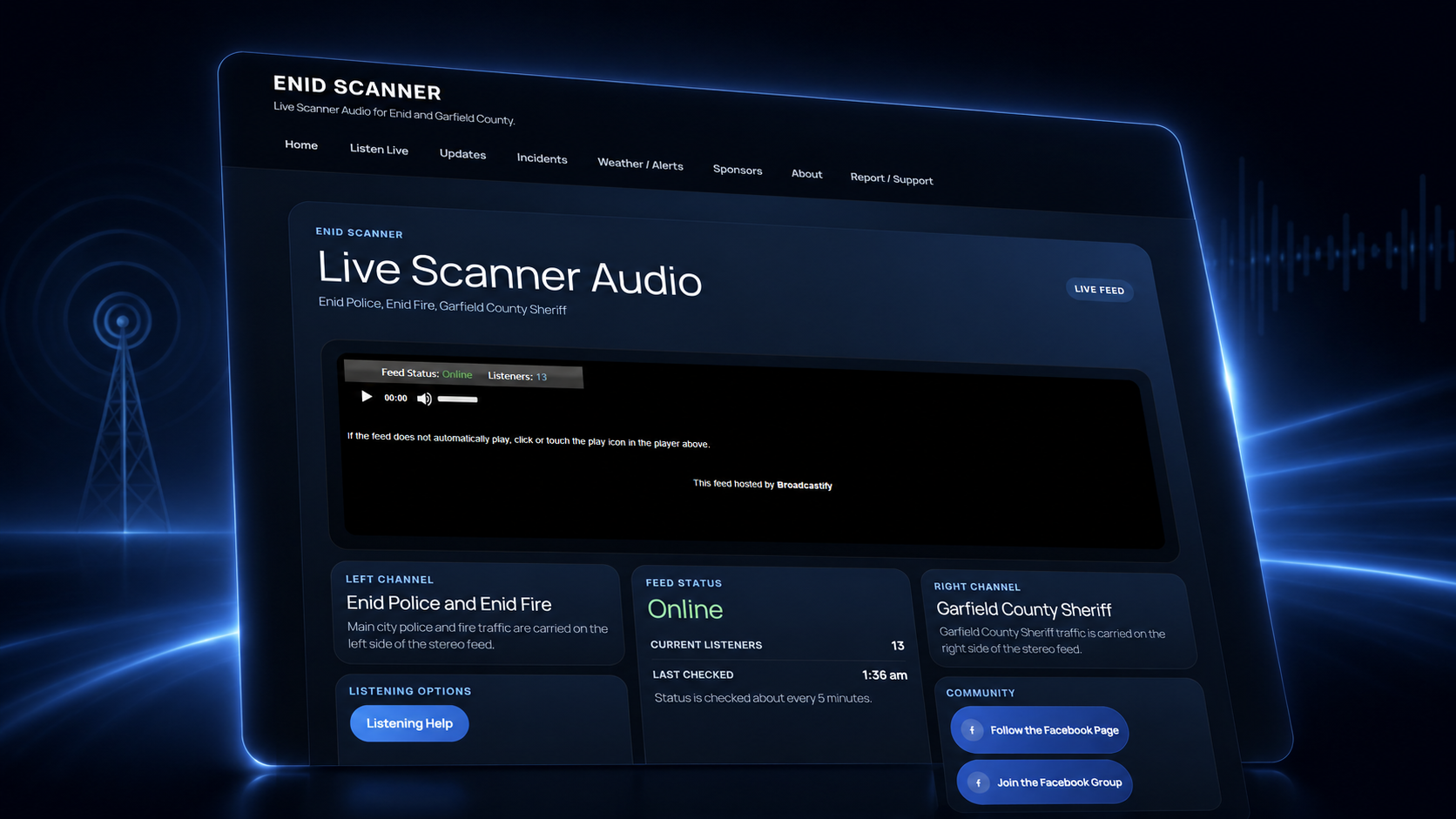Click the play icon in the audio player

pyautogui.click(x=367, y=397)
